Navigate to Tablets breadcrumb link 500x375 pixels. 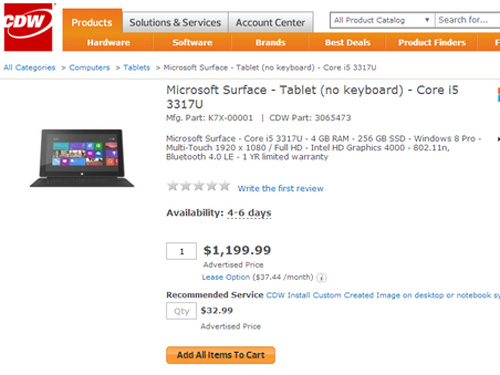pos(137,68)
